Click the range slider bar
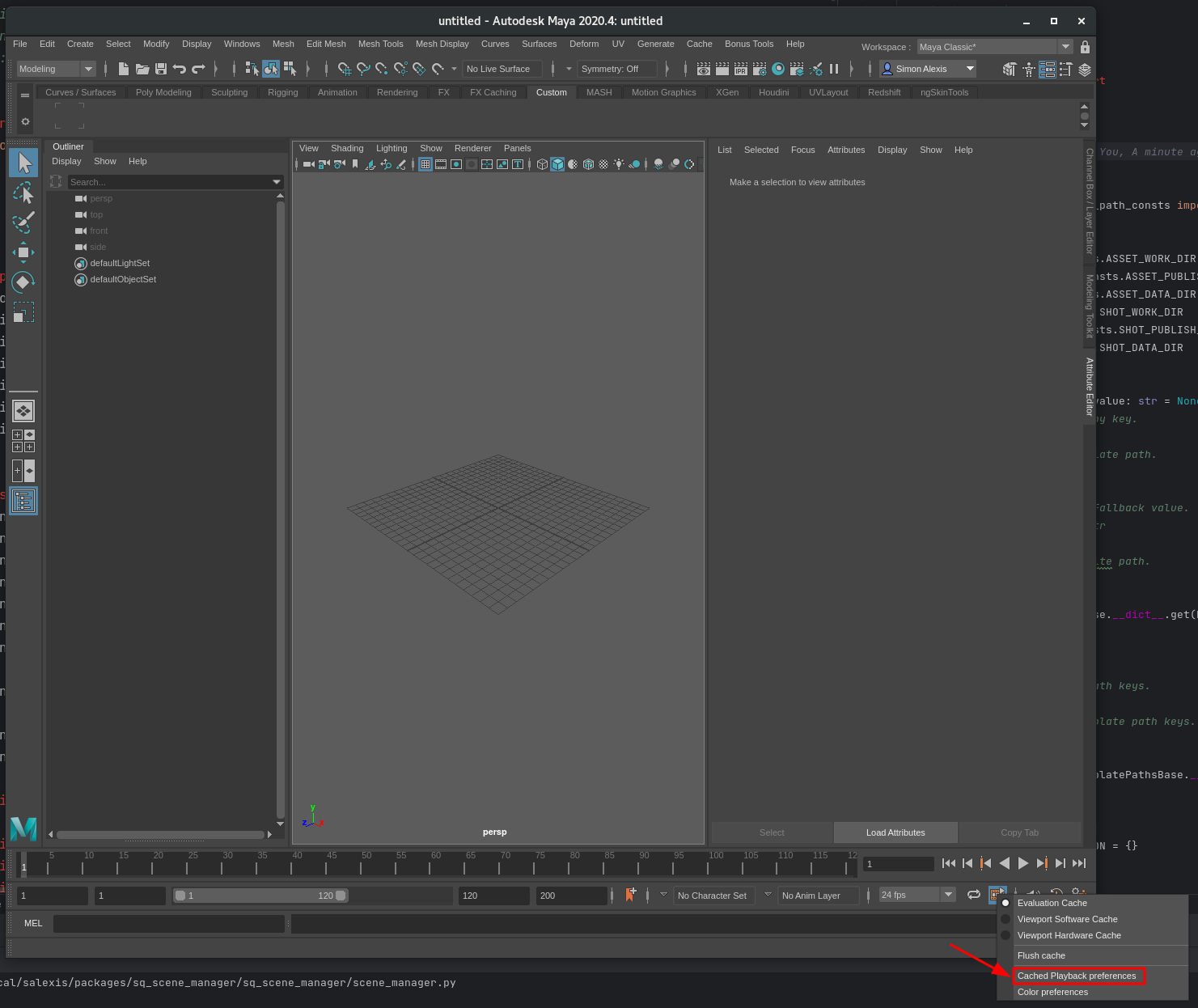The height and width of the screenshot is (1008, 1198). [x=260, y=896]
